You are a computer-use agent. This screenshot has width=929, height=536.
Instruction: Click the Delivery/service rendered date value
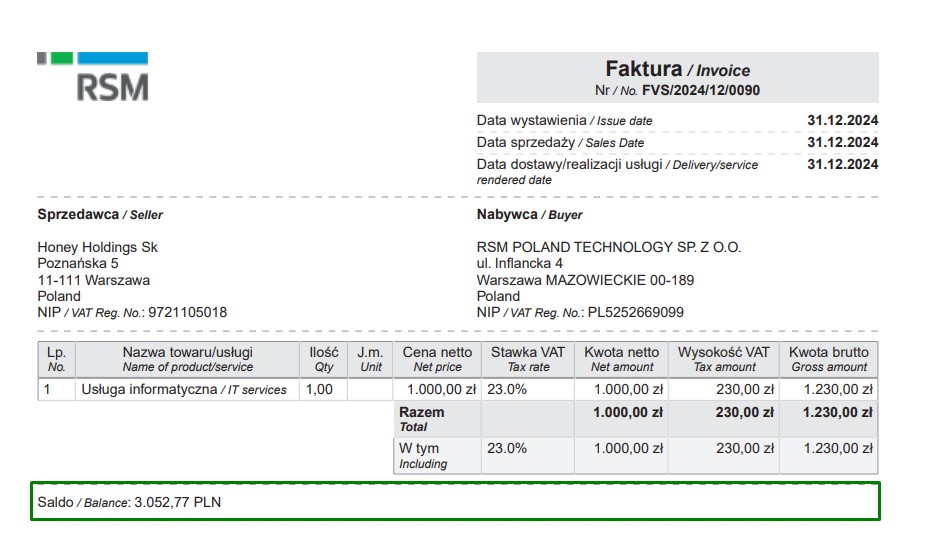click(842, 165)
